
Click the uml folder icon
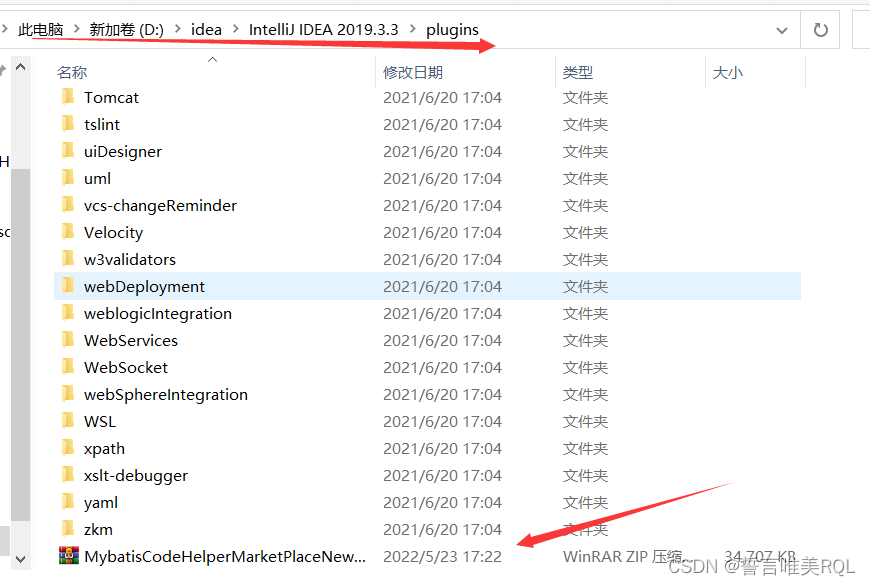point(68,178)
